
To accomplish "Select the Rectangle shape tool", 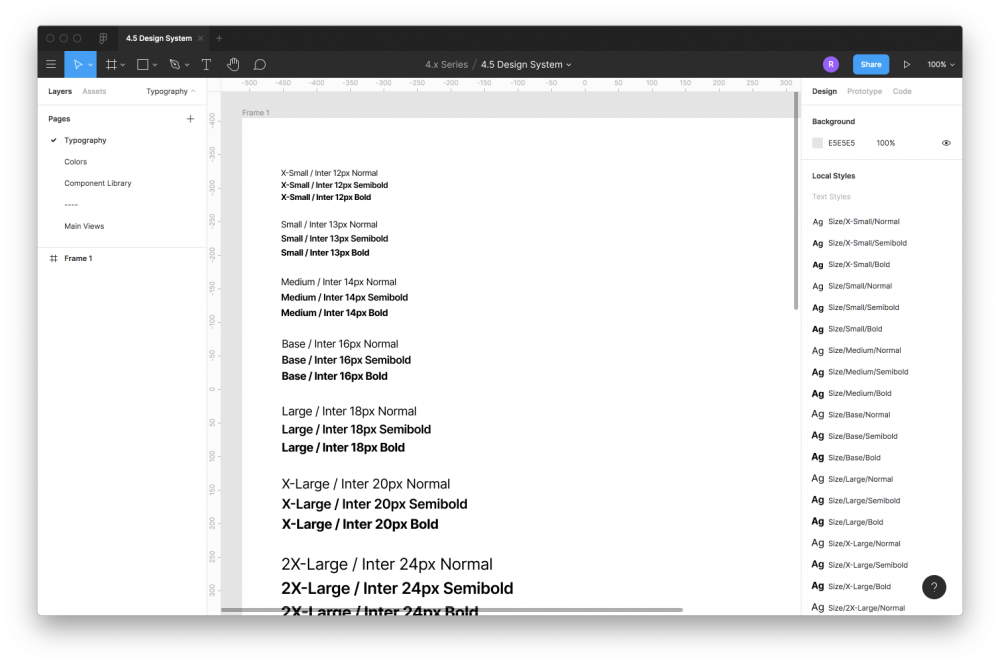I will (x=142, y=64).
